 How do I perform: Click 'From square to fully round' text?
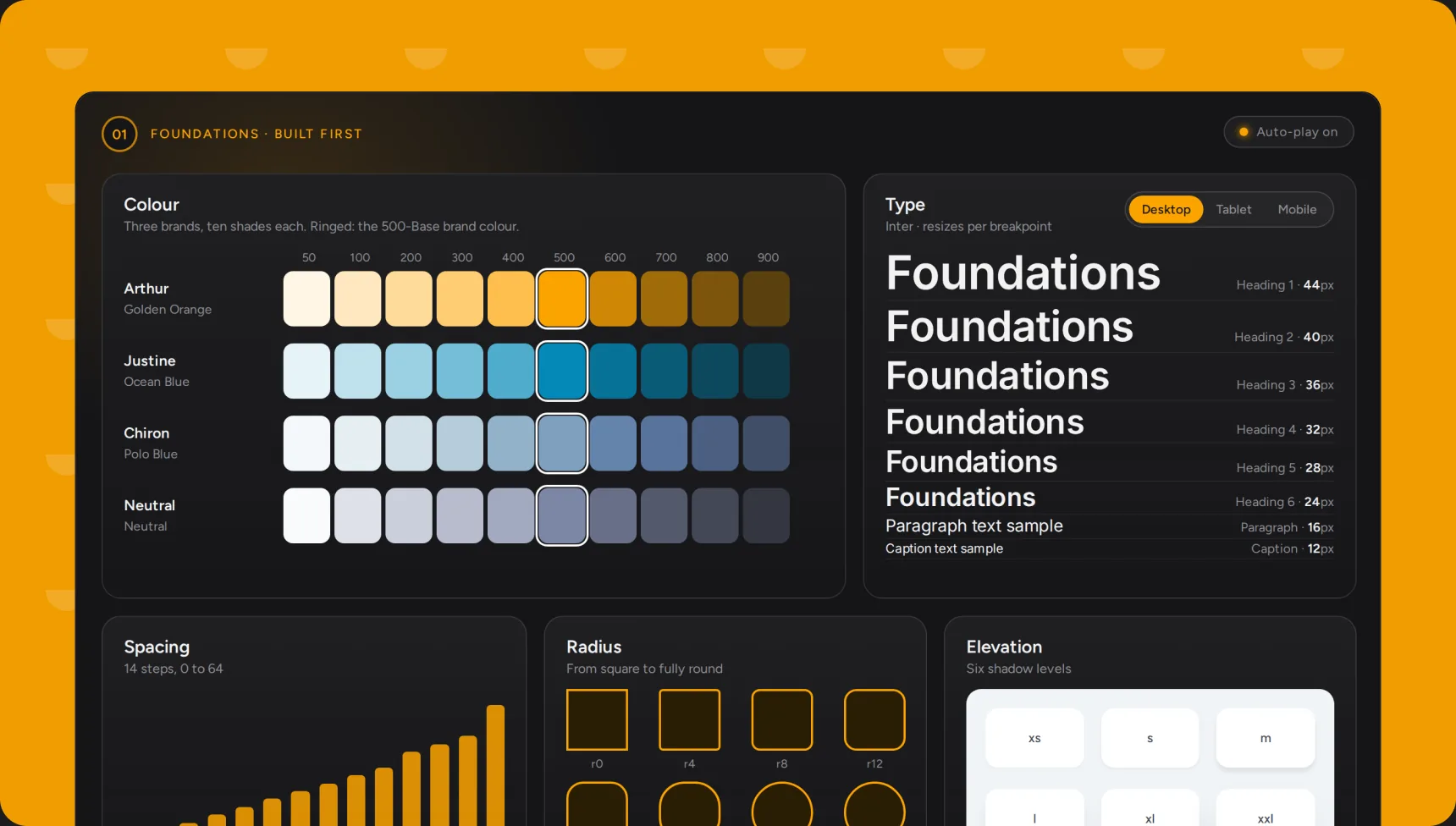pyautogui.click(x=644, y=669)
